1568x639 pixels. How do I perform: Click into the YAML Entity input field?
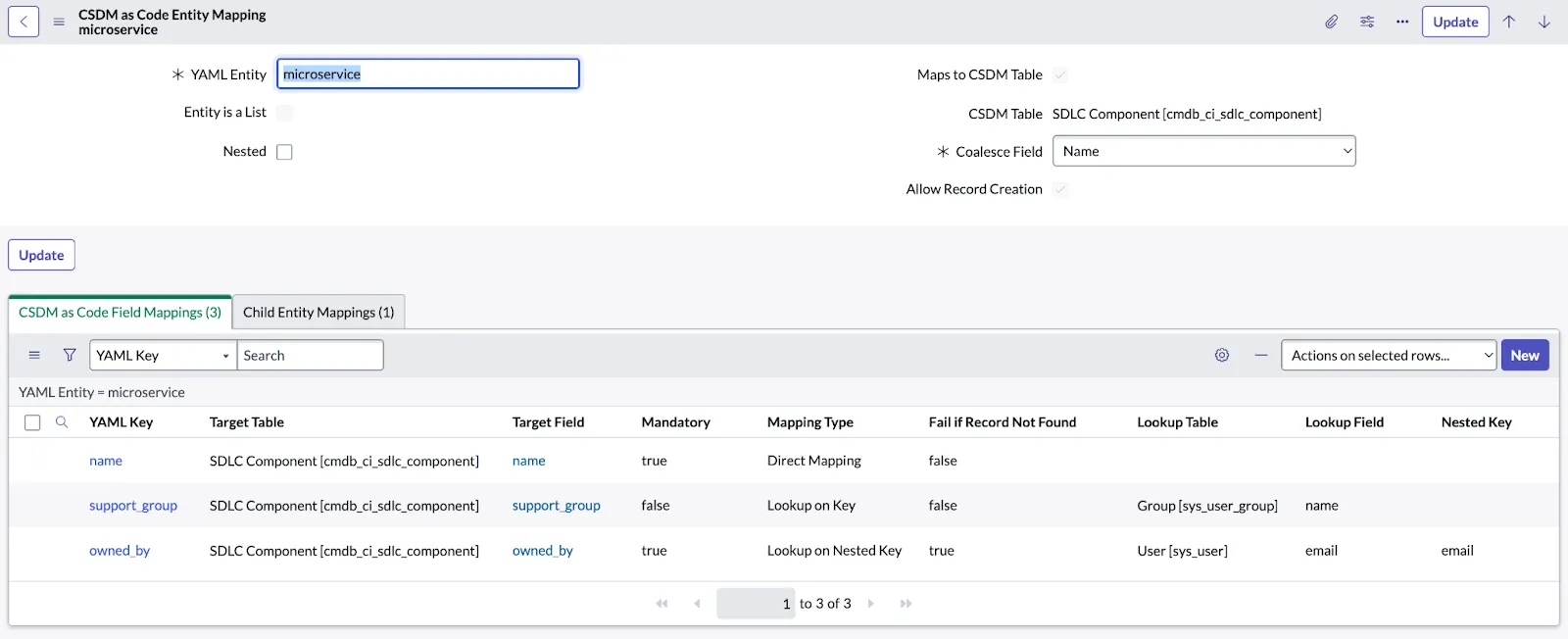tap(428, 74)
